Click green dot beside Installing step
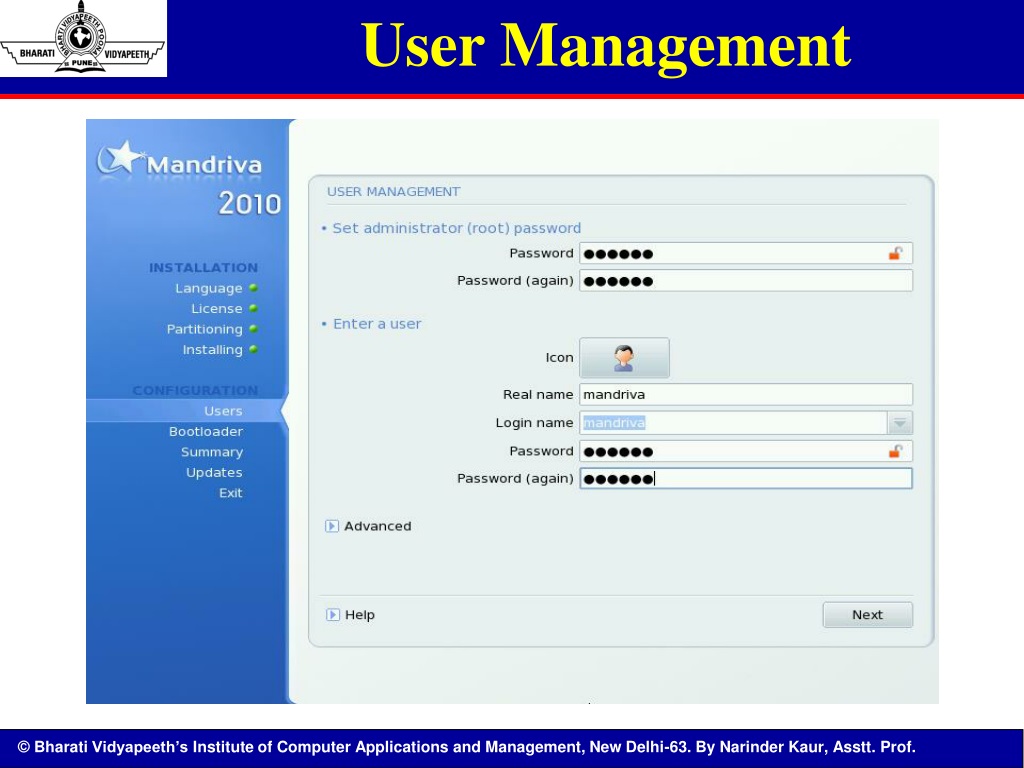 point(253,349)
